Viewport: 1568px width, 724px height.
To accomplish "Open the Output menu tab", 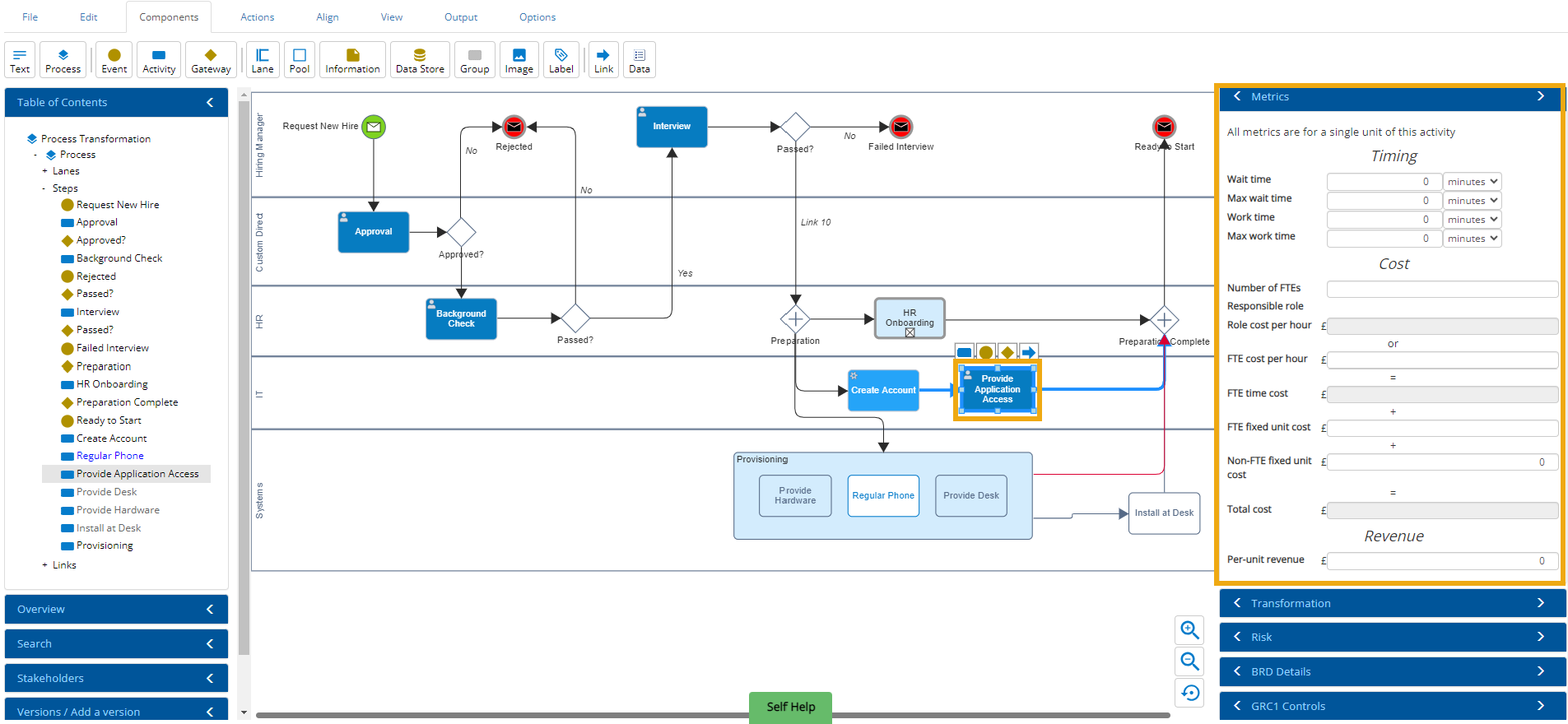I will click(460, 17).
